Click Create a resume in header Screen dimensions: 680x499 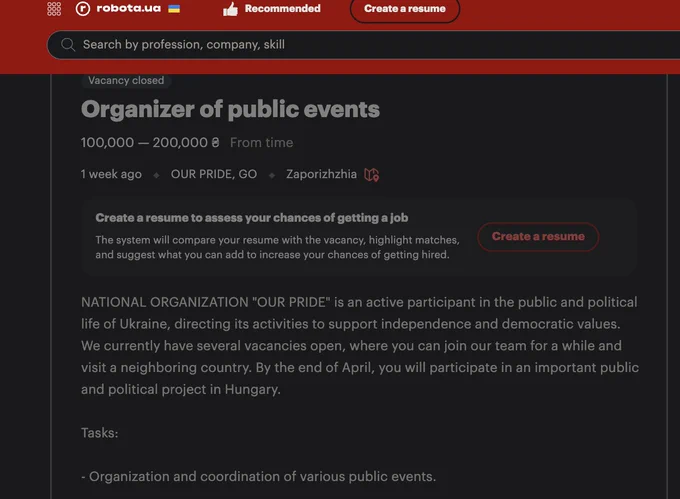(405, 9)
